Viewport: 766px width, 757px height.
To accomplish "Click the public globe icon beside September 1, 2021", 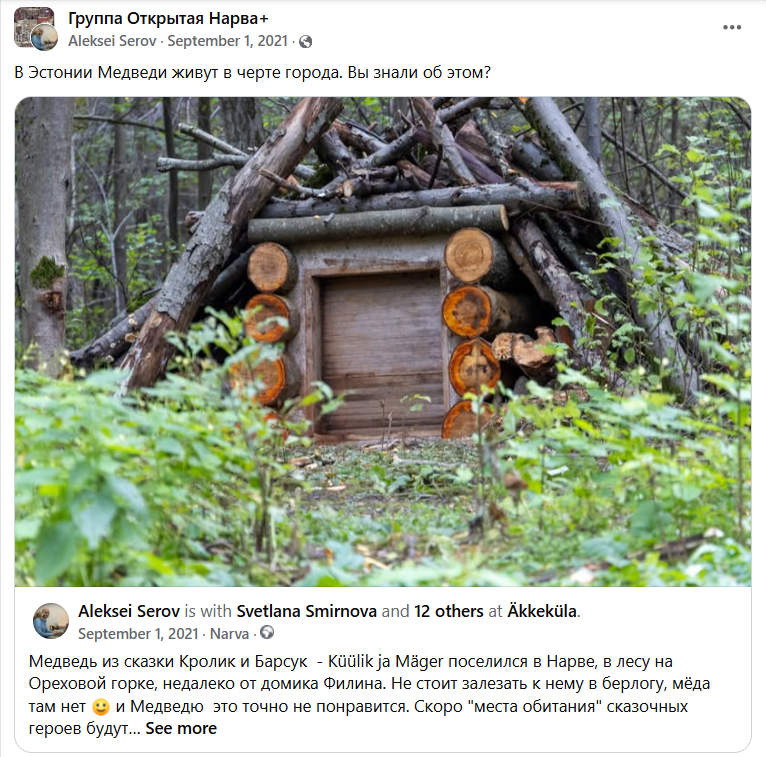I will coord(306,42).
